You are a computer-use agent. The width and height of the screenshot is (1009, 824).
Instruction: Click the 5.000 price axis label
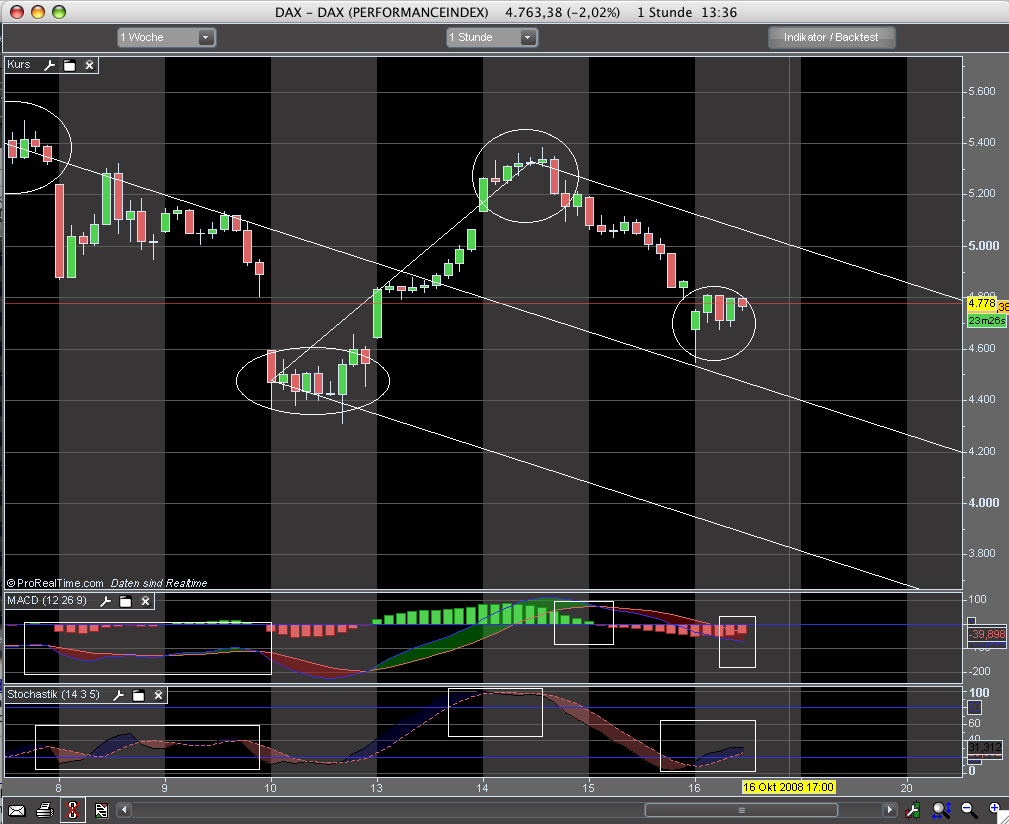tap(984, 246)
